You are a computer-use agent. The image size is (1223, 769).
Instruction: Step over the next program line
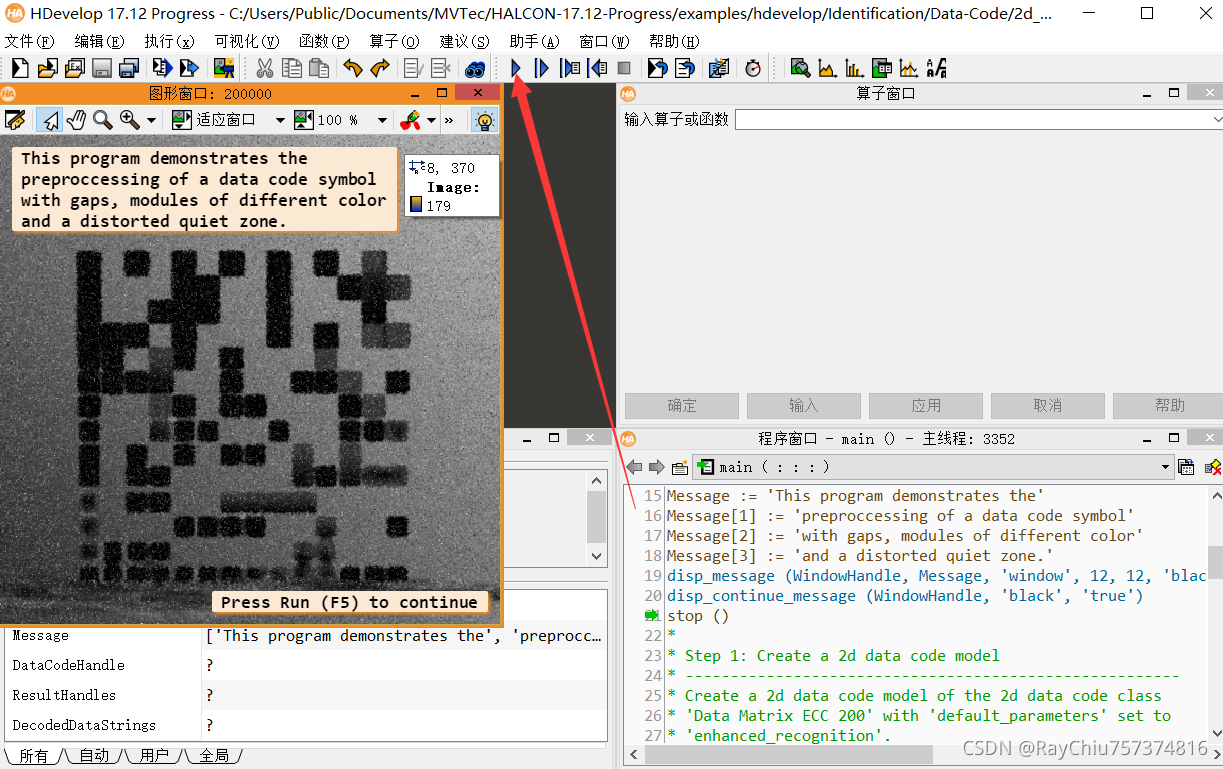[542, 68]
